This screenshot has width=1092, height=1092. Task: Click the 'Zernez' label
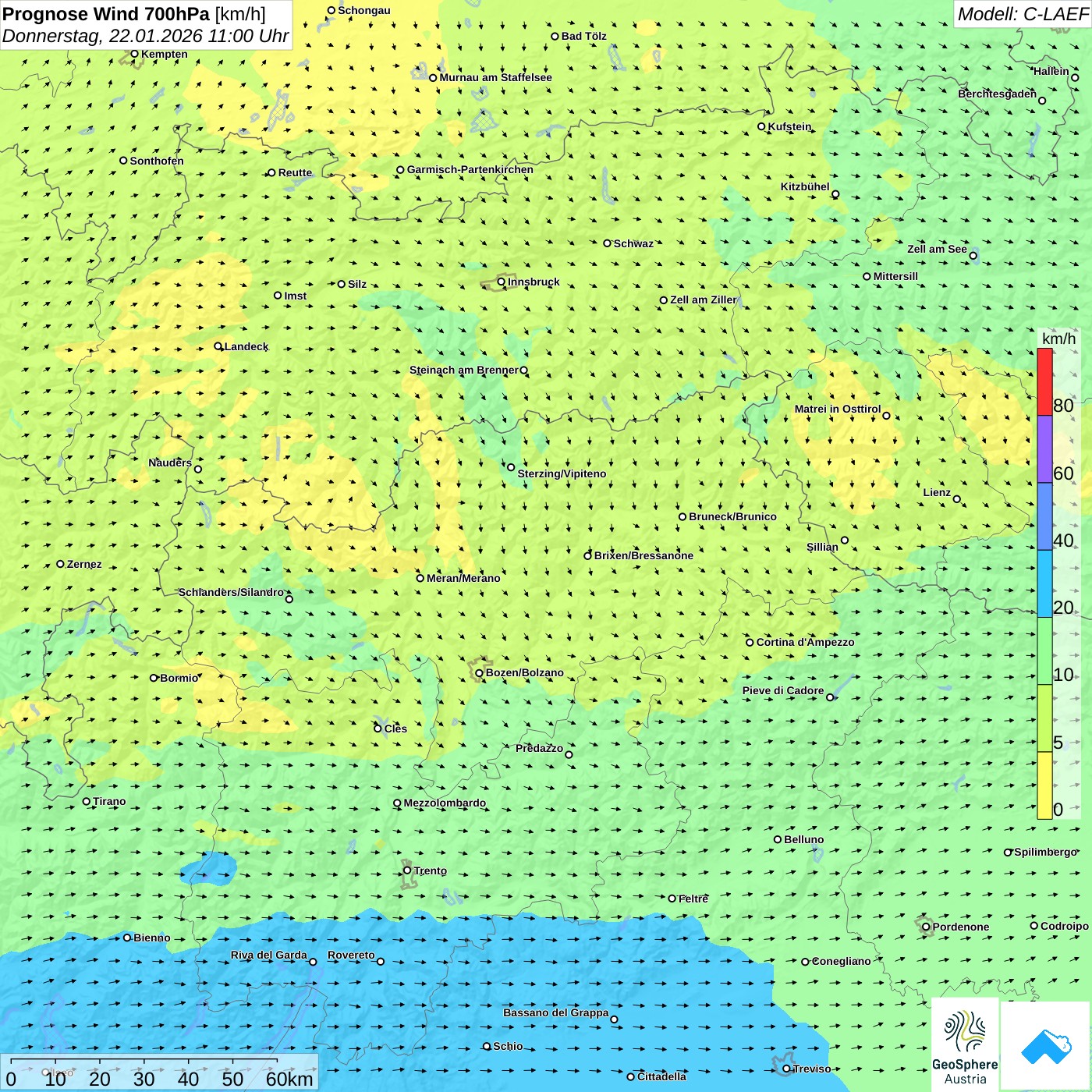click(84, 564)
